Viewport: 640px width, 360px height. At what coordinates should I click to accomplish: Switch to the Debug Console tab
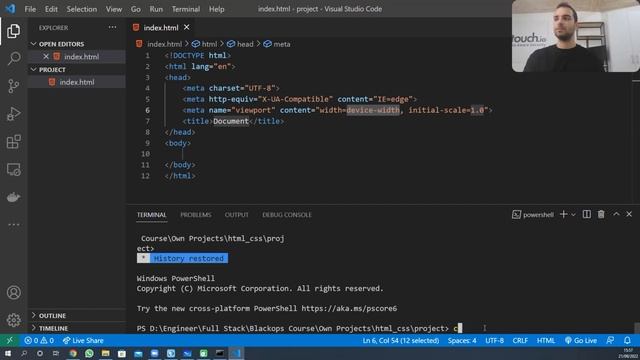tap(287, 215)
